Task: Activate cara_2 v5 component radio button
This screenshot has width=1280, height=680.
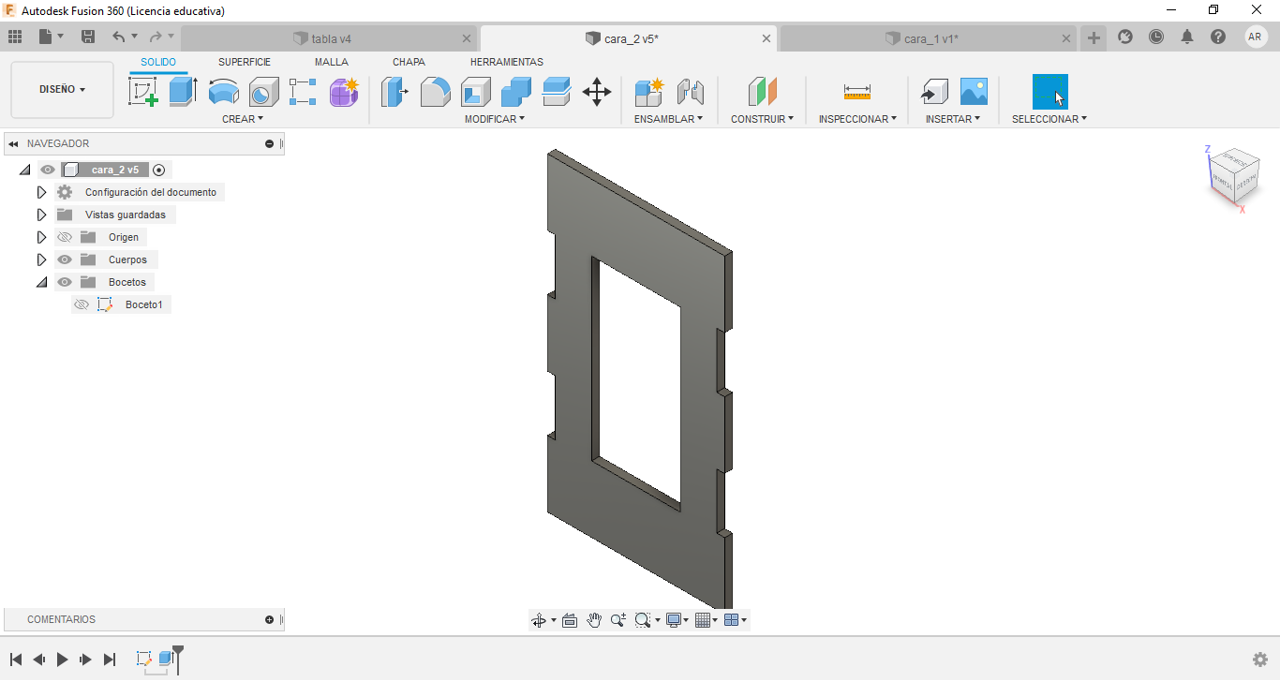Action: tap(159, 170)
